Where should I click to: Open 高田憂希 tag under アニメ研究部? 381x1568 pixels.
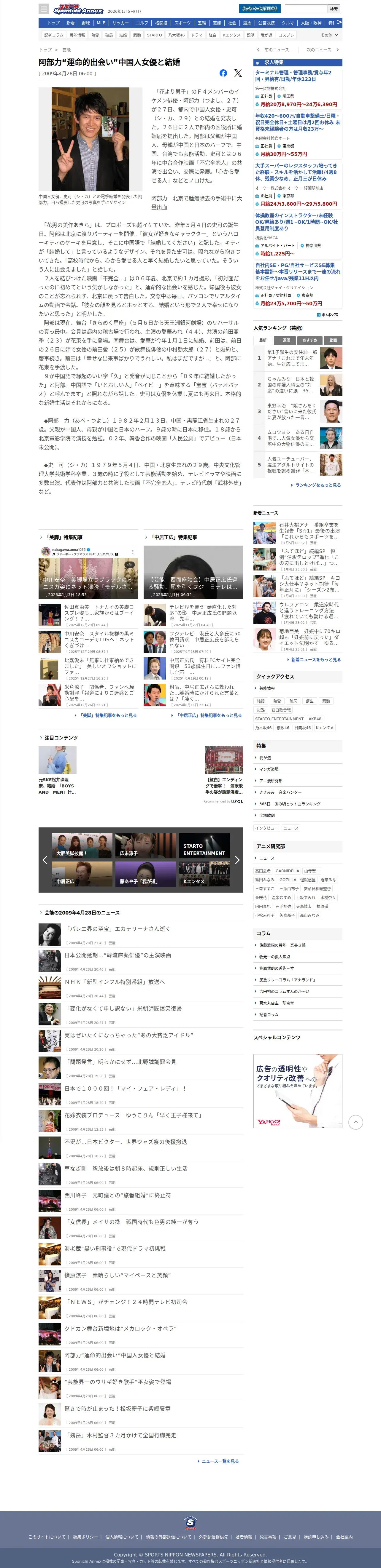[x=263, y=871]
